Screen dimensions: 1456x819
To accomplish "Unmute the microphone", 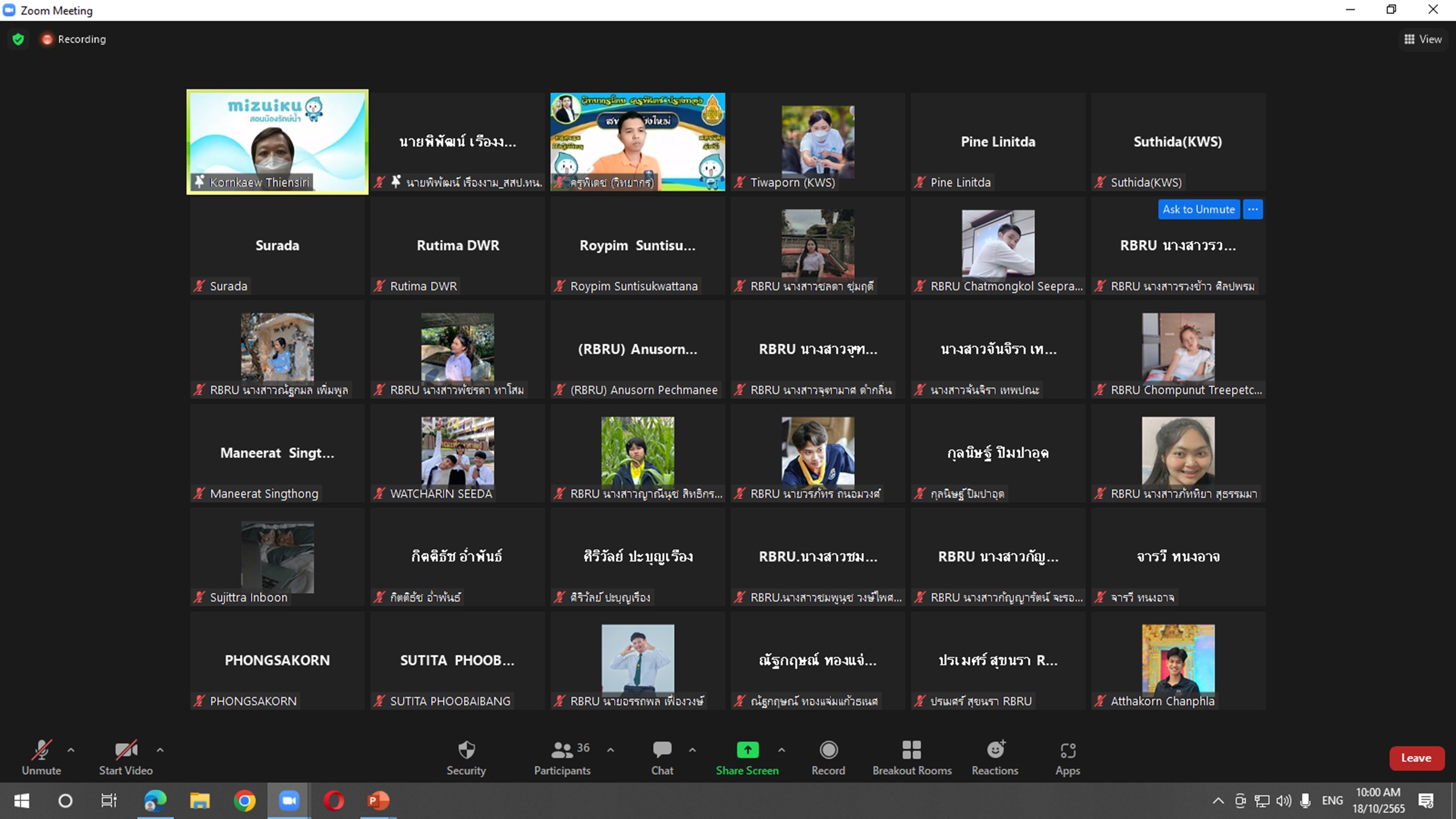I will tap(41, 757).
